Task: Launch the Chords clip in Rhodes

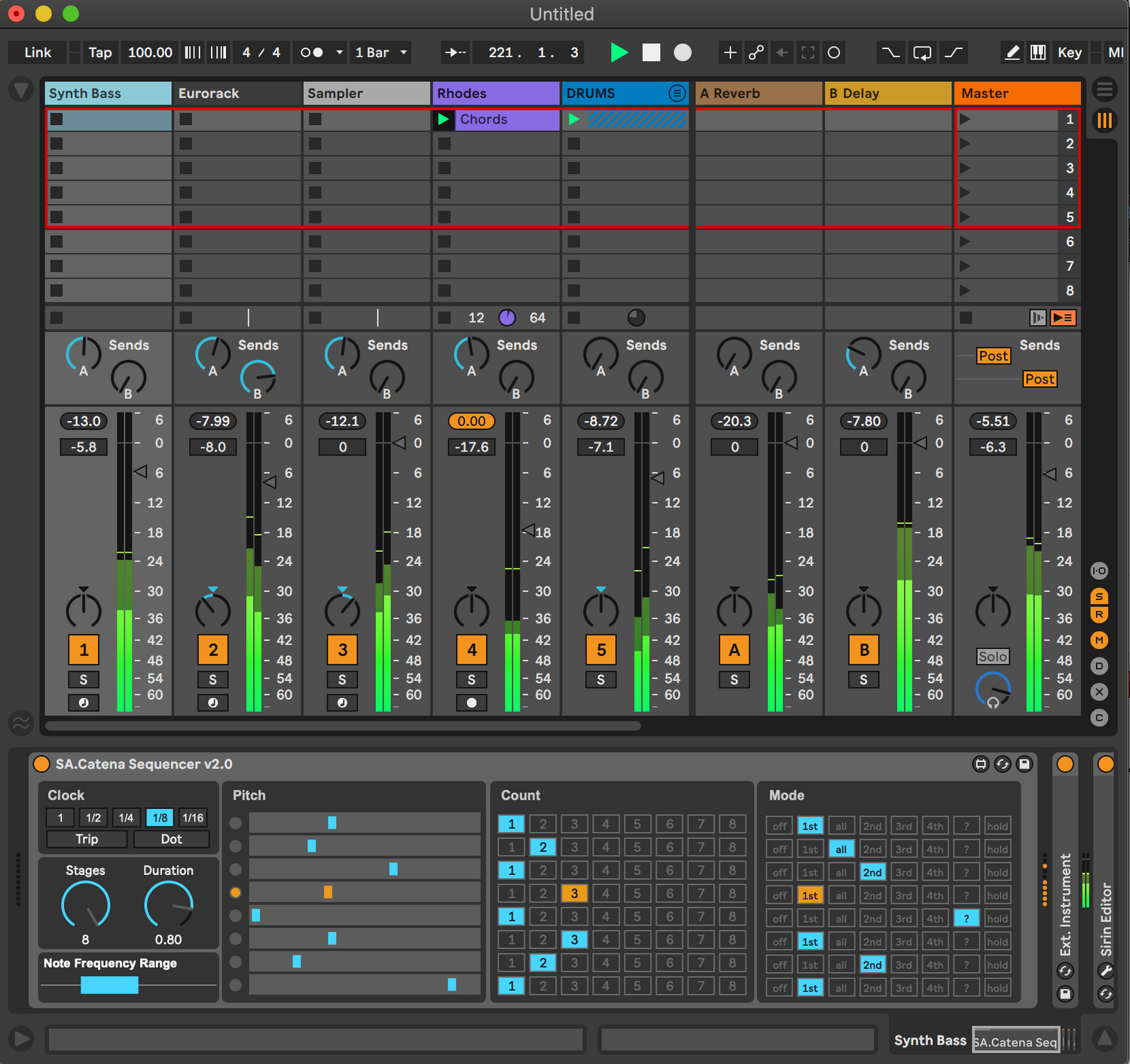Action: pos(444,119)
